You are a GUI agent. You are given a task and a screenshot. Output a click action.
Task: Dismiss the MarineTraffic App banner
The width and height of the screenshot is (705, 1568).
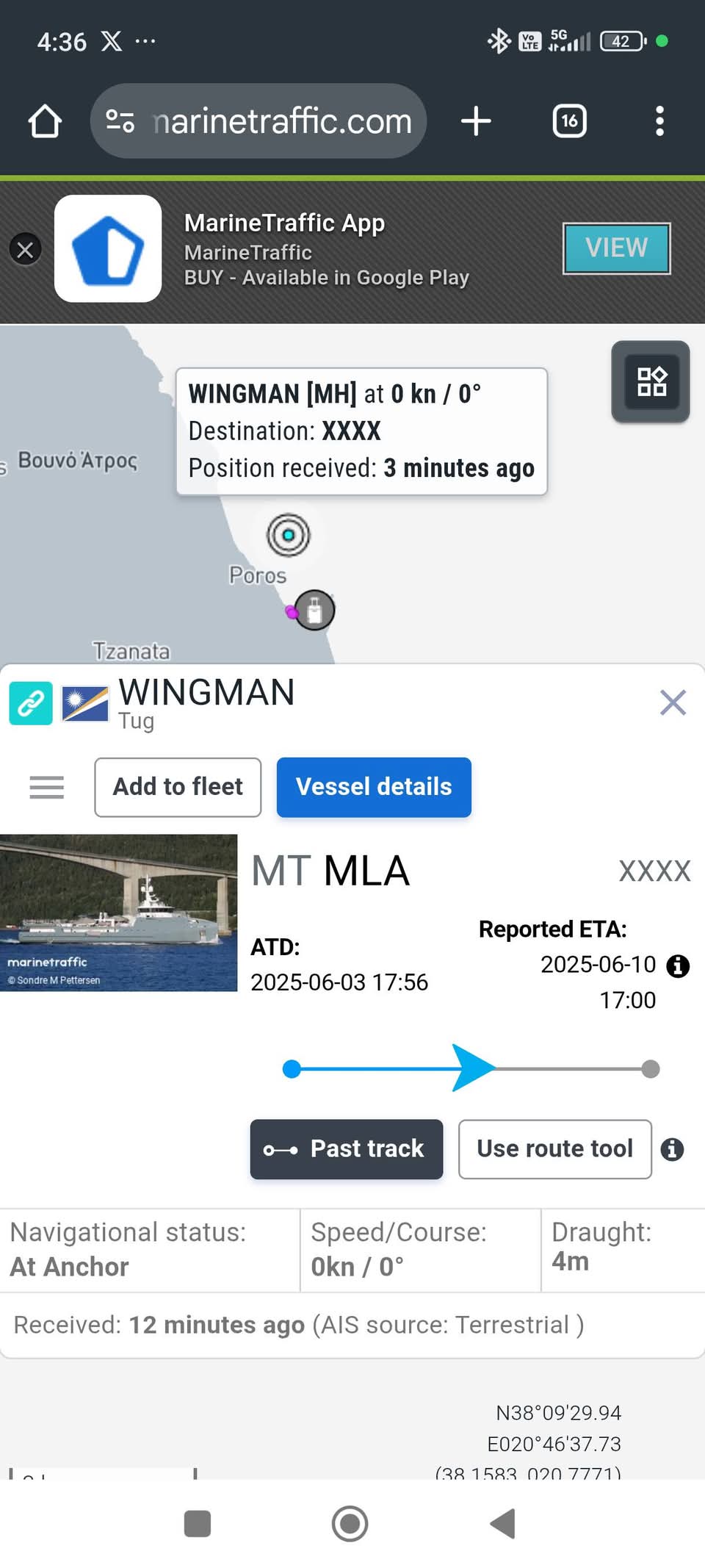pos(25,250)
